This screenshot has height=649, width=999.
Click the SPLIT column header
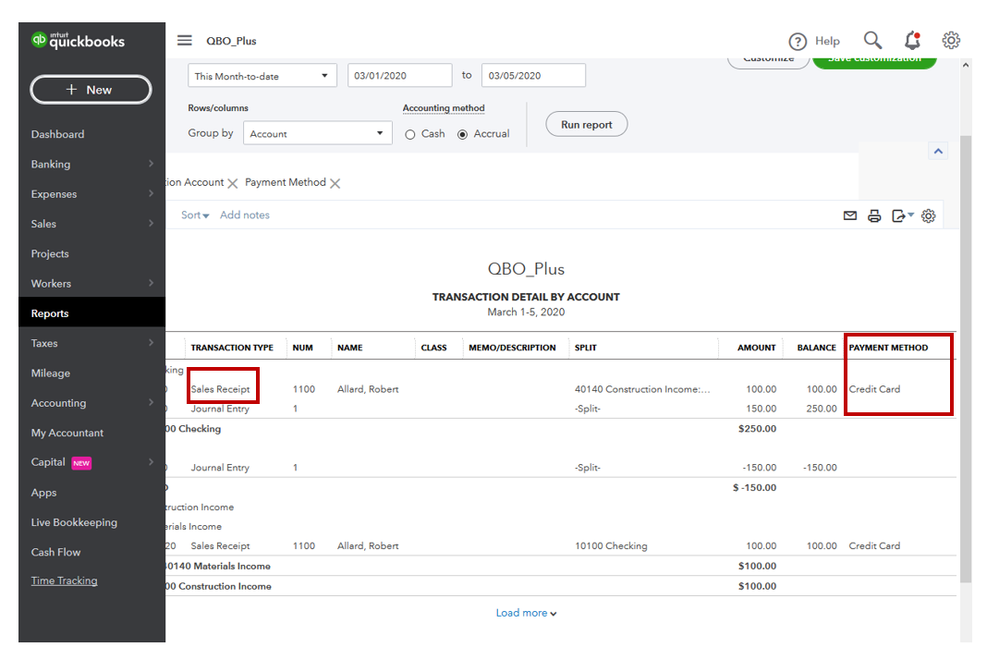pyautogui.click(x=586, y=348)
